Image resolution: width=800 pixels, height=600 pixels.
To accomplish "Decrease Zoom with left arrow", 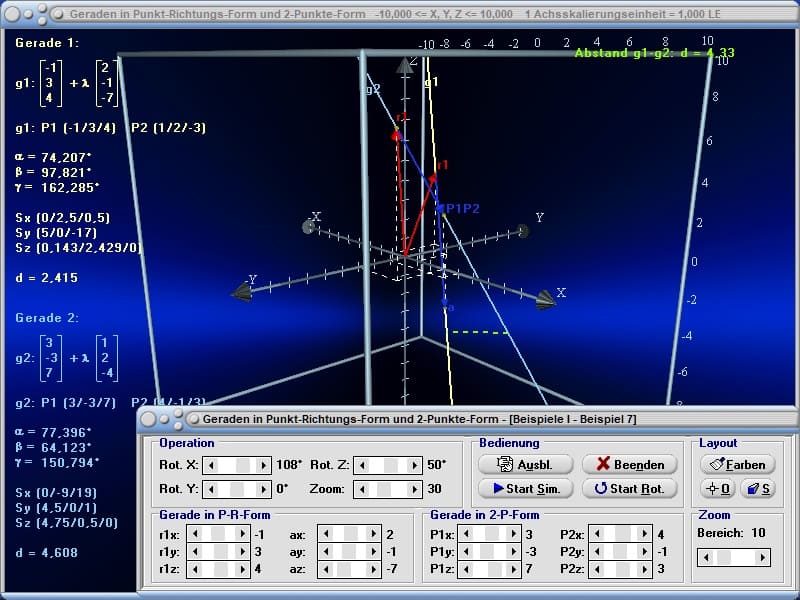I will (x=363, y=489).
